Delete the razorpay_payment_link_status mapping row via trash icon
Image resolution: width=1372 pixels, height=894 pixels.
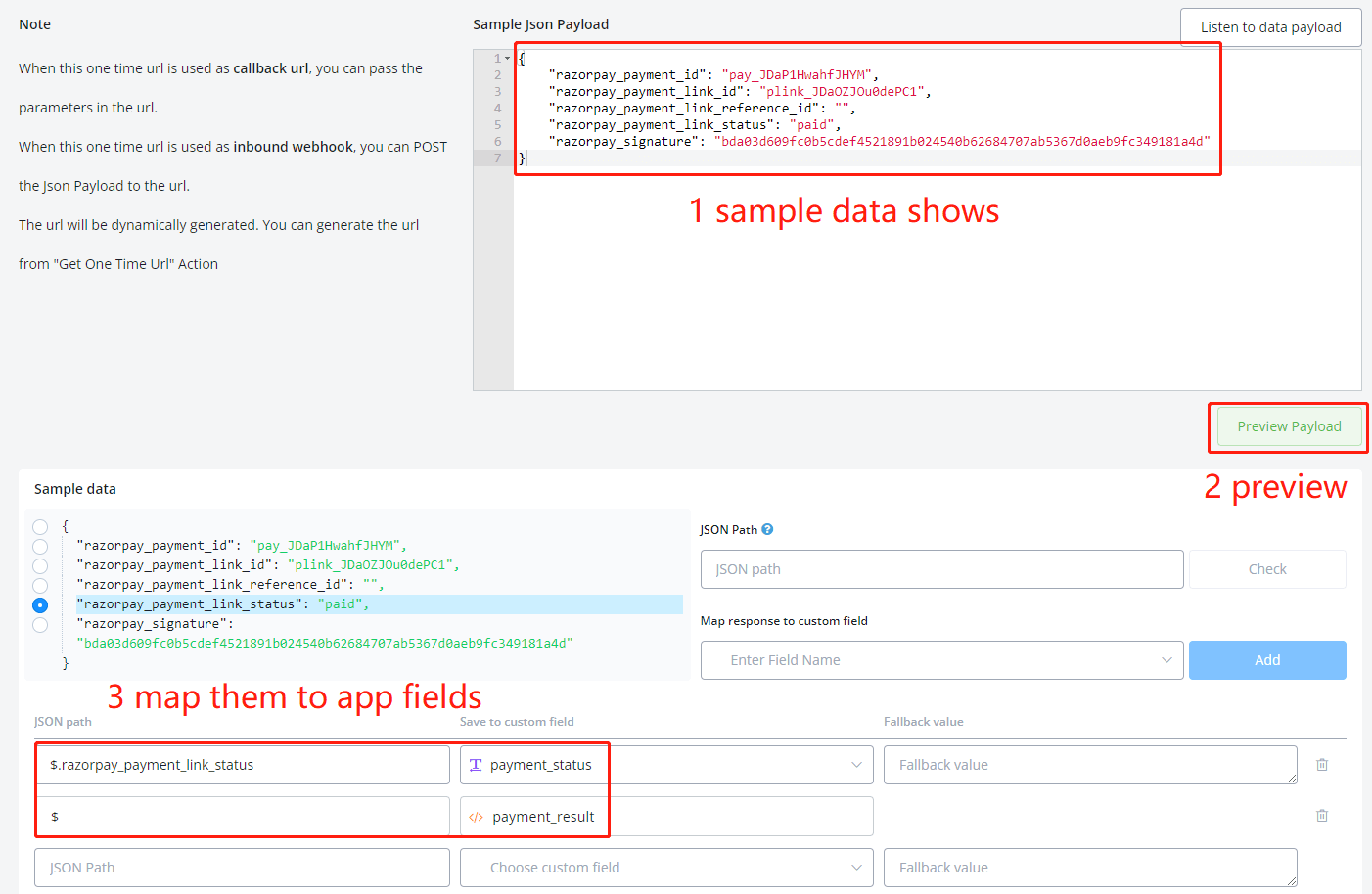[1321, 765]
